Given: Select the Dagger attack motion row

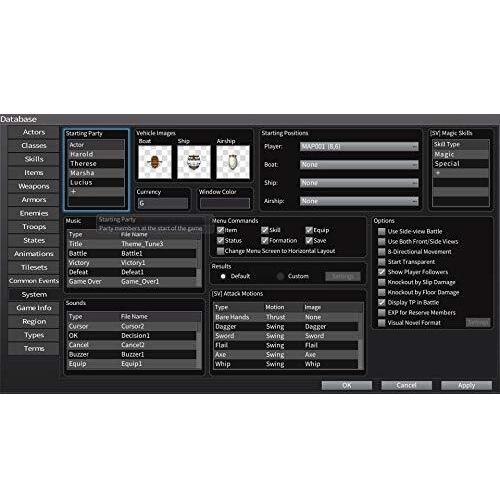Looking at the screenshot, I should (x=286, y=327).
